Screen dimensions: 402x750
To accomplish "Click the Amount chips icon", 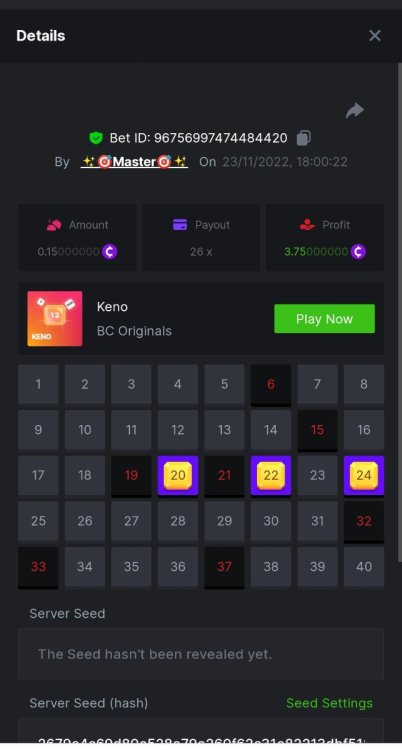I will click(55, 224).
